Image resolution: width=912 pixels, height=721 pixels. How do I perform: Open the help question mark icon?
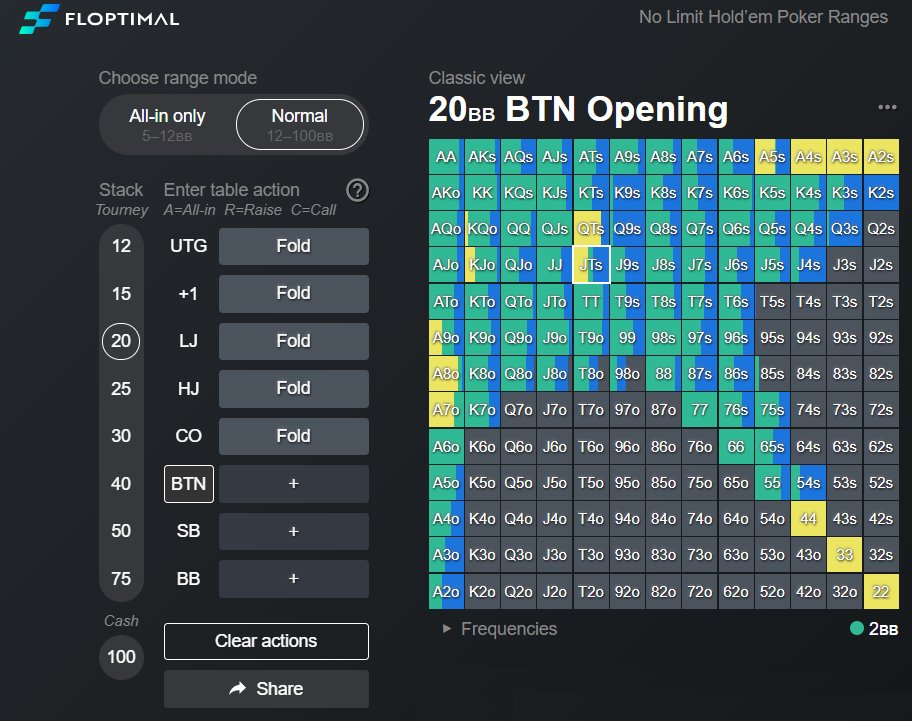click(357, 190)
